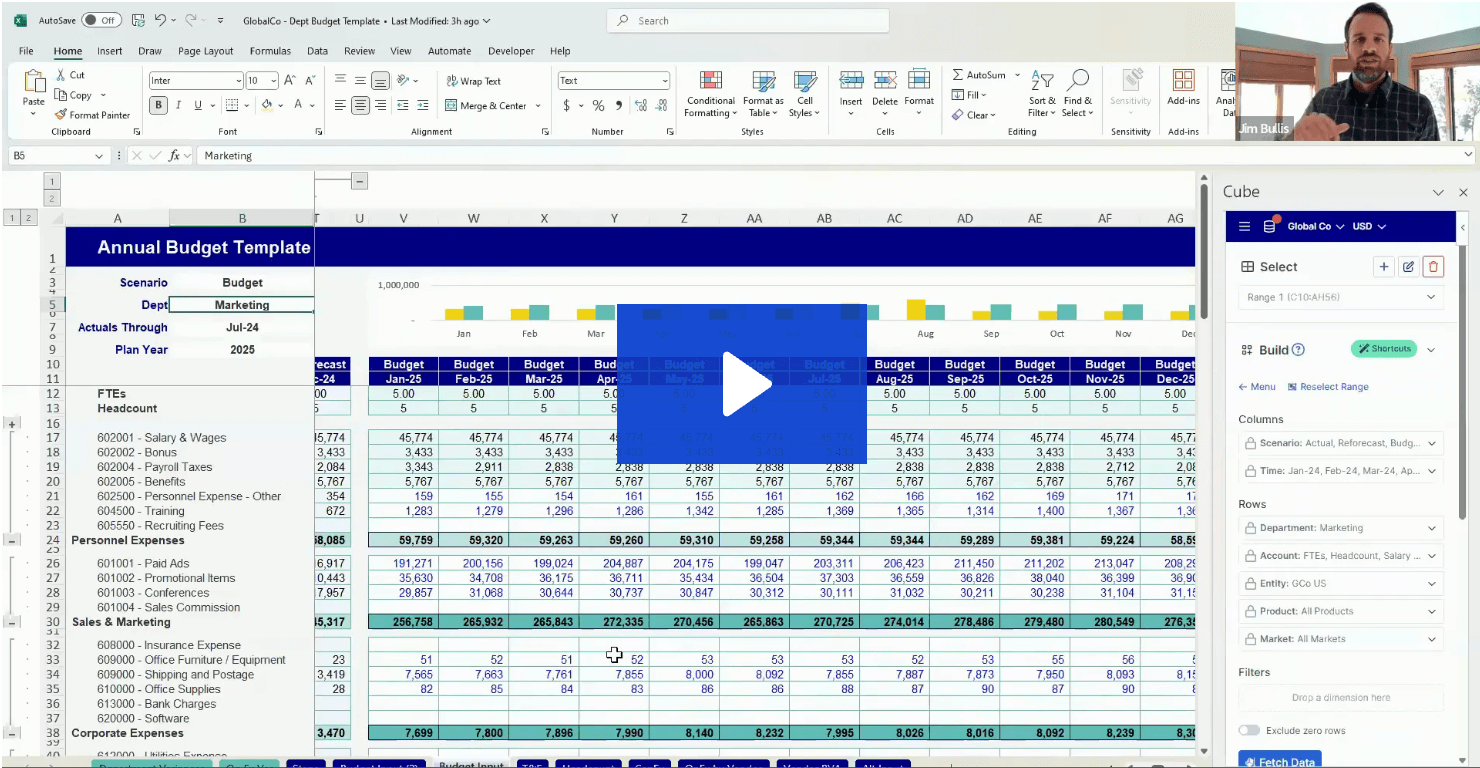
Task: Add a new range with the plus icon
Action: (x=1384, y=266)
